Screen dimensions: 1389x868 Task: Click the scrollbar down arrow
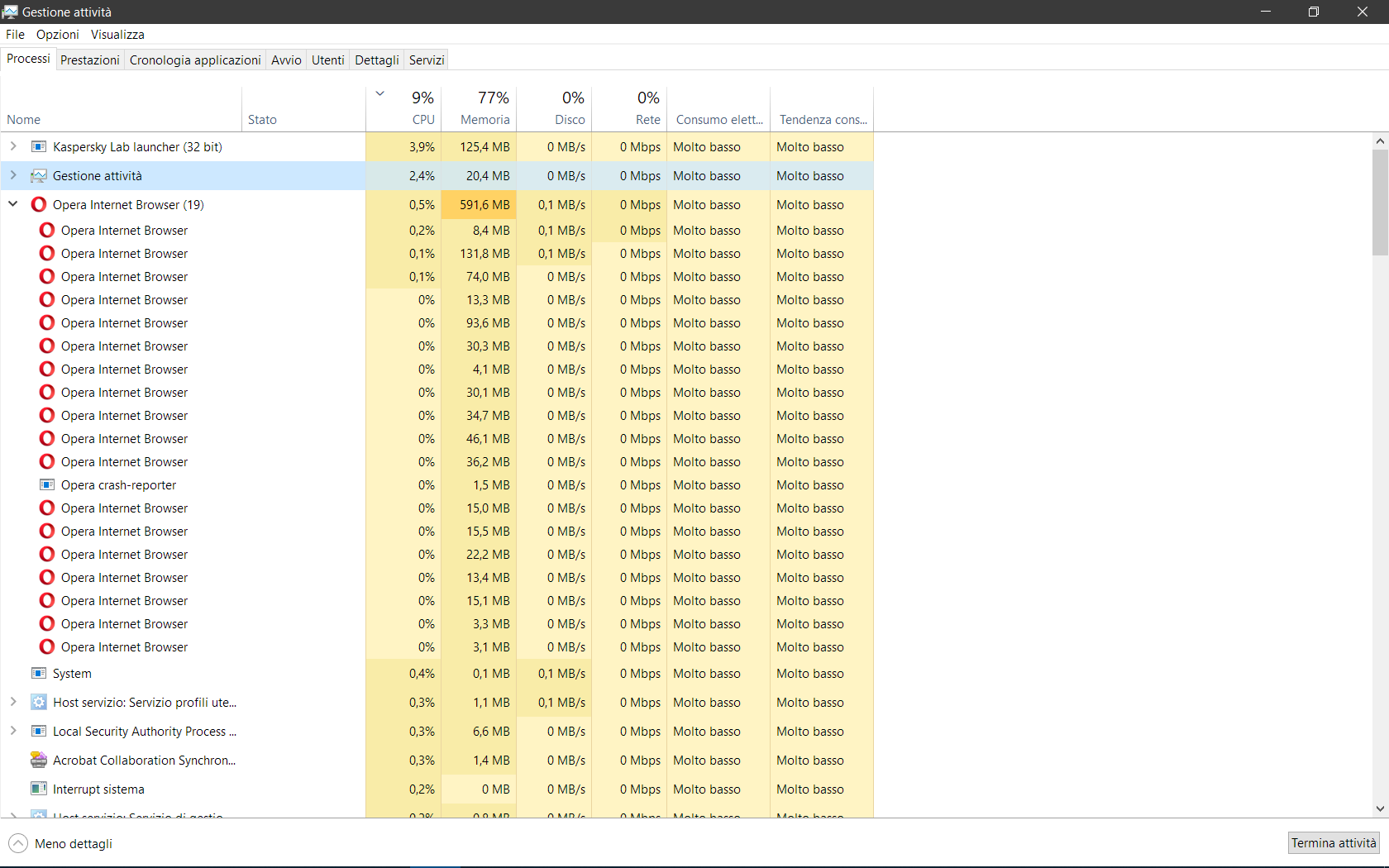click(x=1380, y=808)
